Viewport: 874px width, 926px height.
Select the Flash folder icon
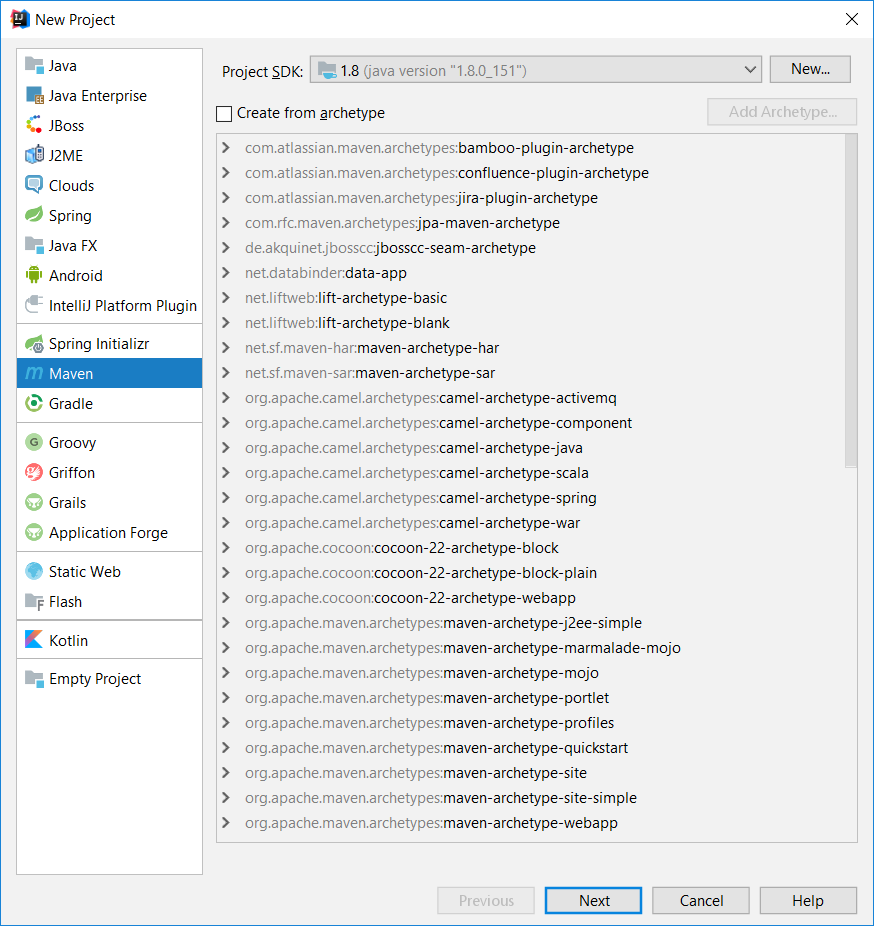click(x=34, y=602)
